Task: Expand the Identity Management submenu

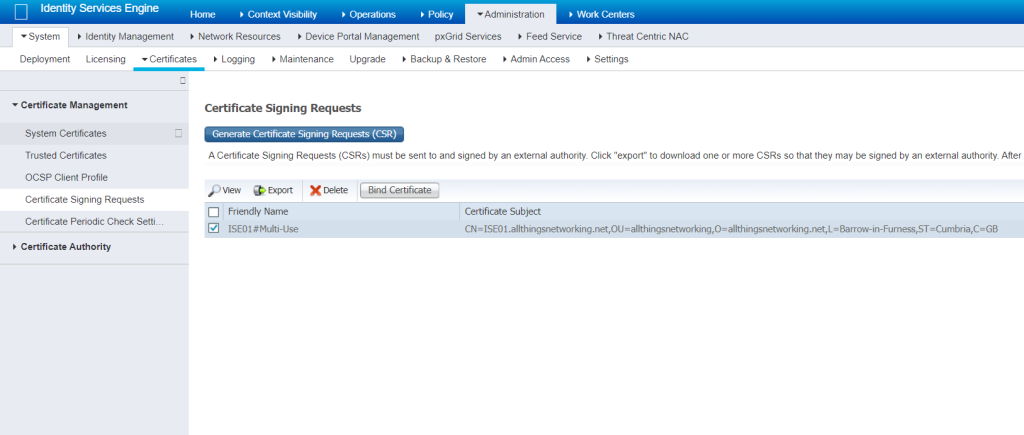Action: [125, 37]
